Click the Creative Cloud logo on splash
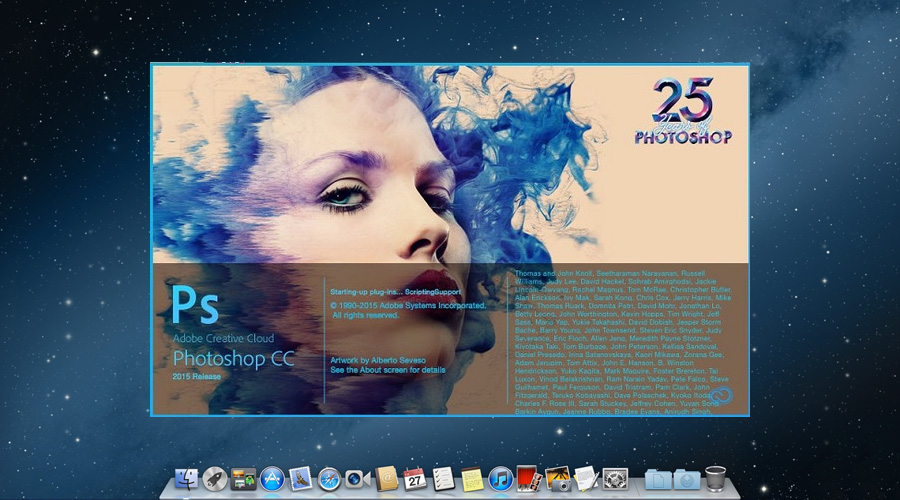 (720, 396)
